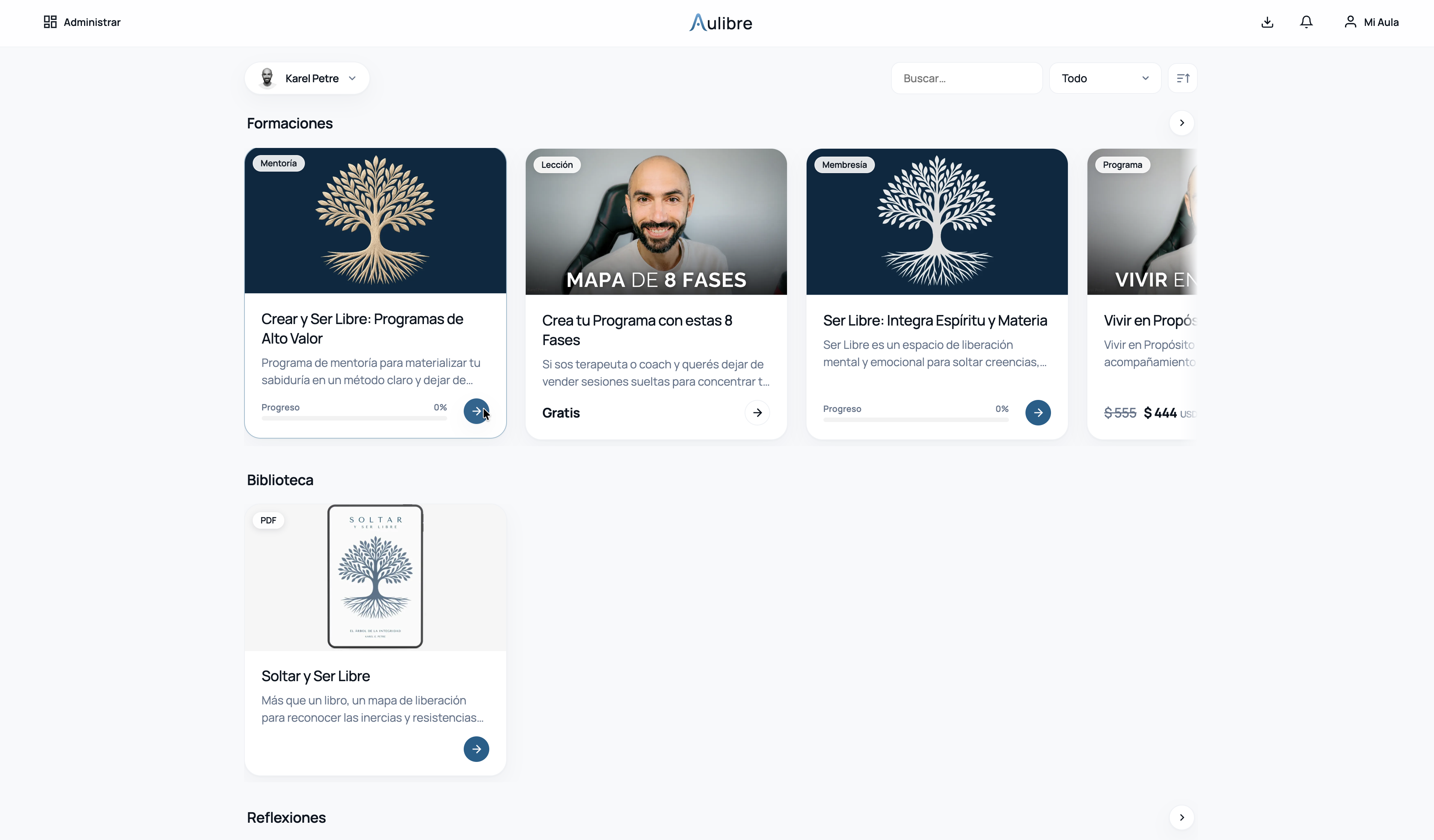Open Mi Aula account menu

click(x=1371, y=22)
